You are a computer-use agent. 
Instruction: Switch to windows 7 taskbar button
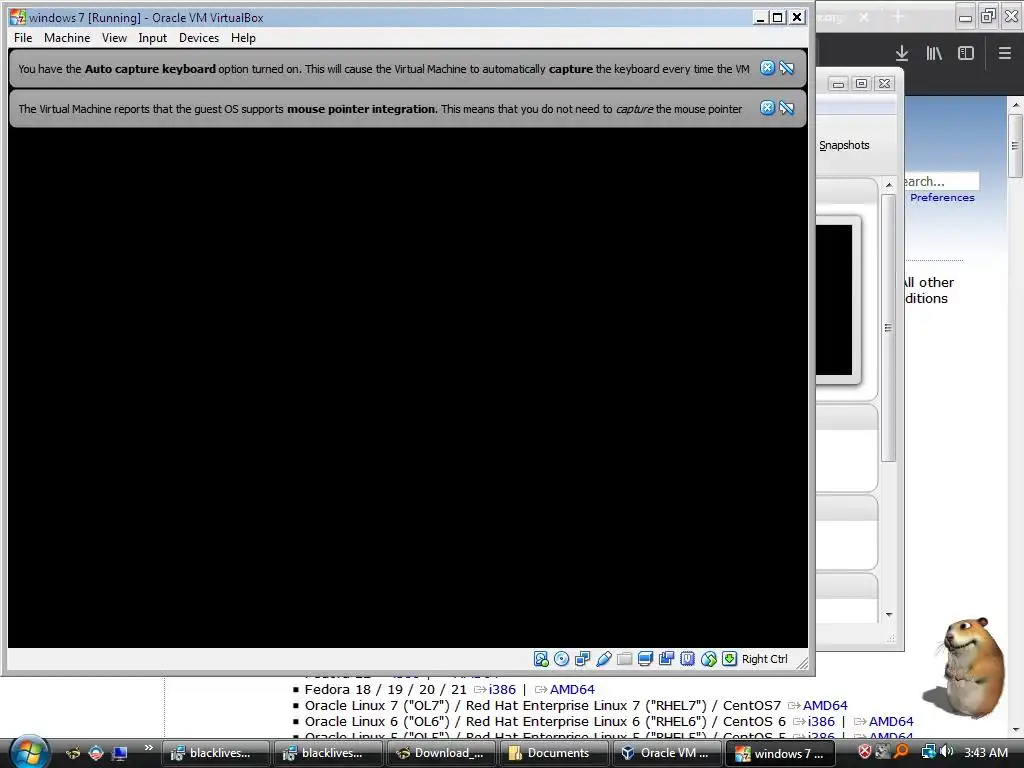780,753
